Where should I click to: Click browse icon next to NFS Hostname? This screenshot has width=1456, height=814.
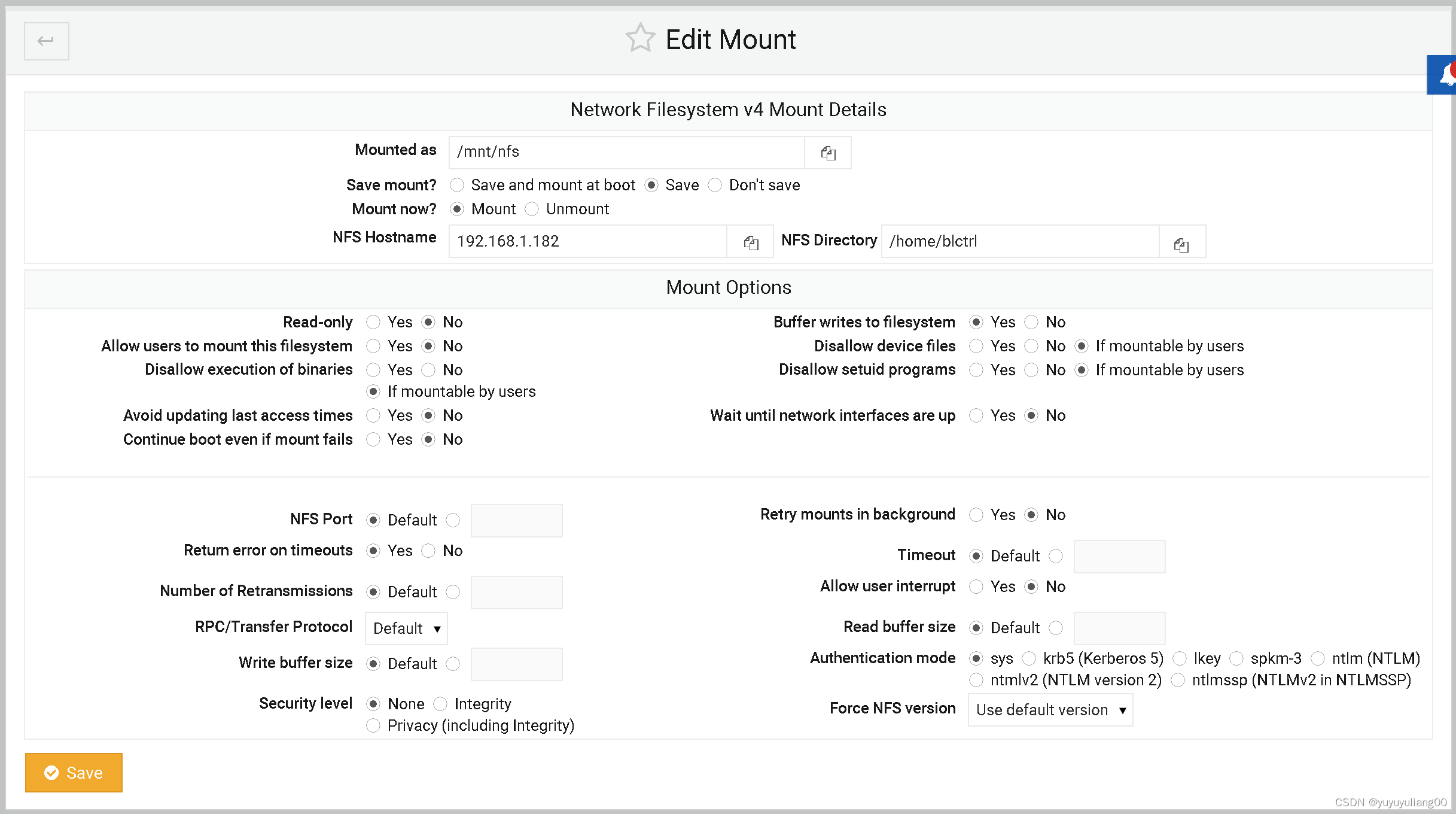tap(751, 242)
